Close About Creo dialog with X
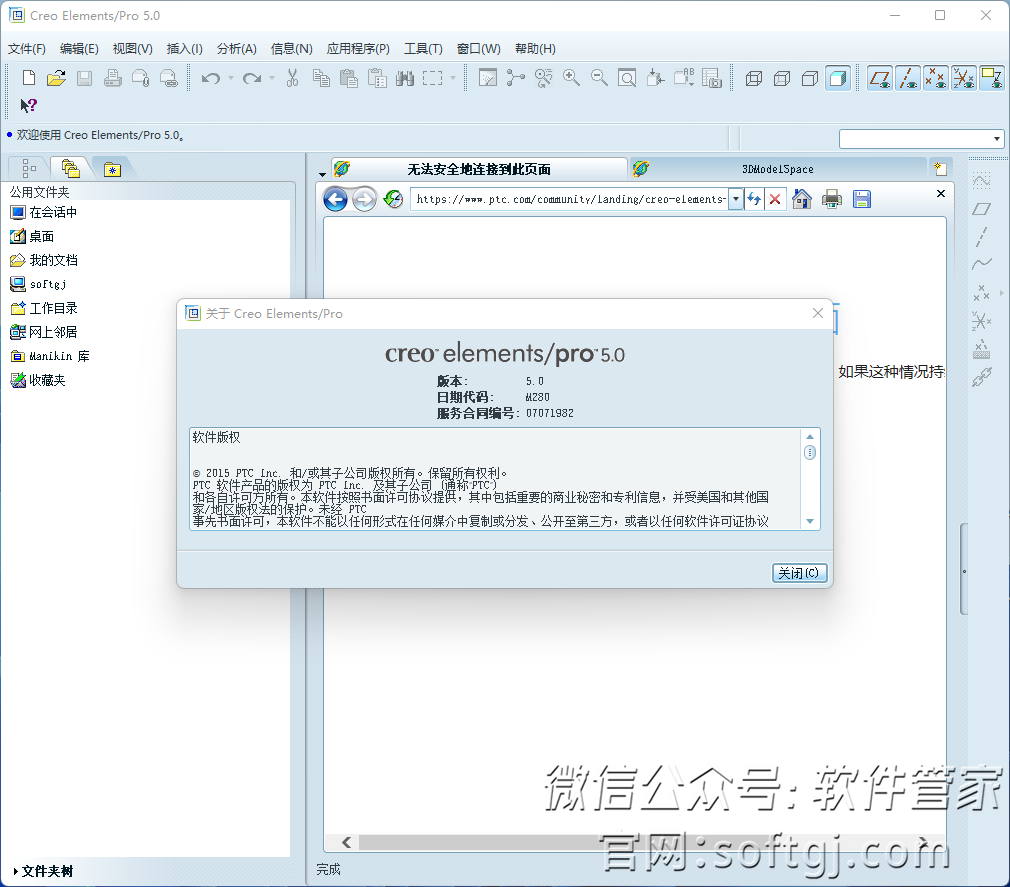Image resolution: width=1010 pixels, height=887 pixels. (818, 313)
